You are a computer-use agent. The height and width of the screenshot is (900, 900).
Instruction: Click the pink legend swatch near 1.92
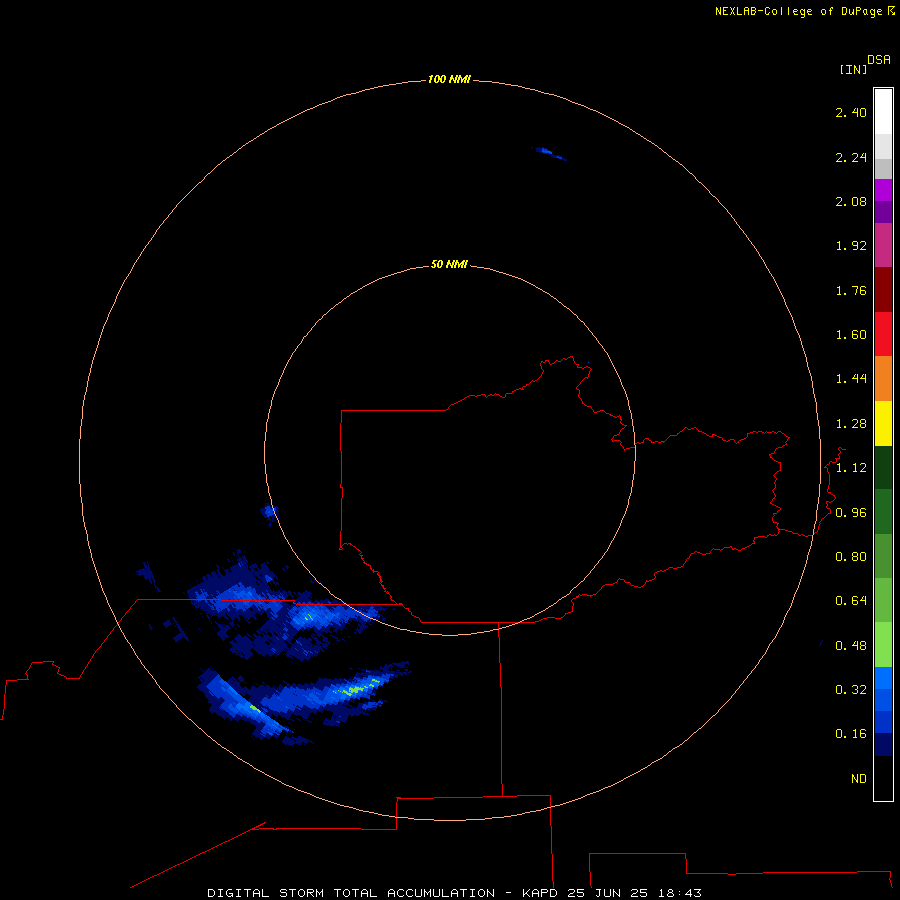883,245
